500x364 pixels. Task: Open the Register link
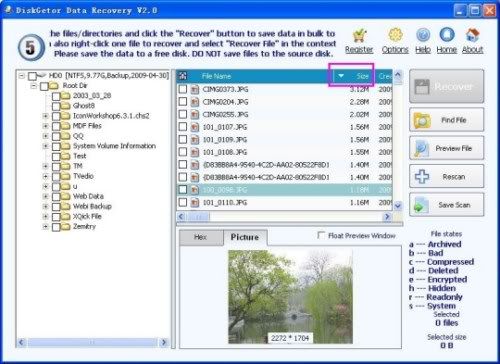tap(359, 50)
